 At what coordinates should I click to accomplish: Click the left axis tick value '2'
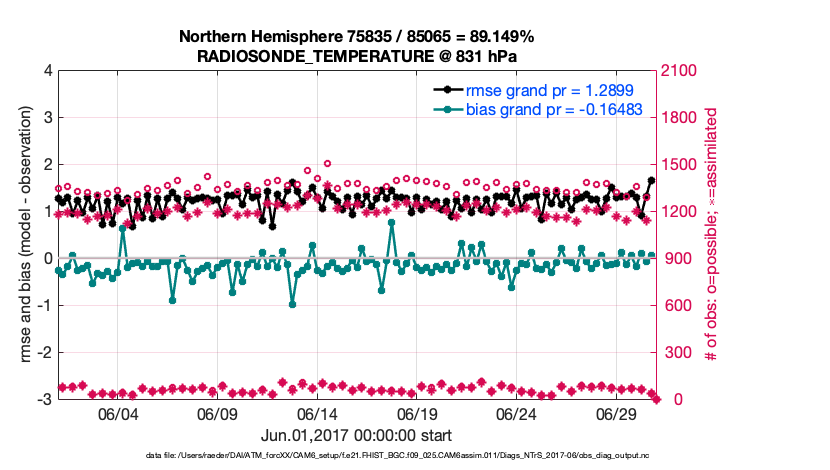pos(48,165)
